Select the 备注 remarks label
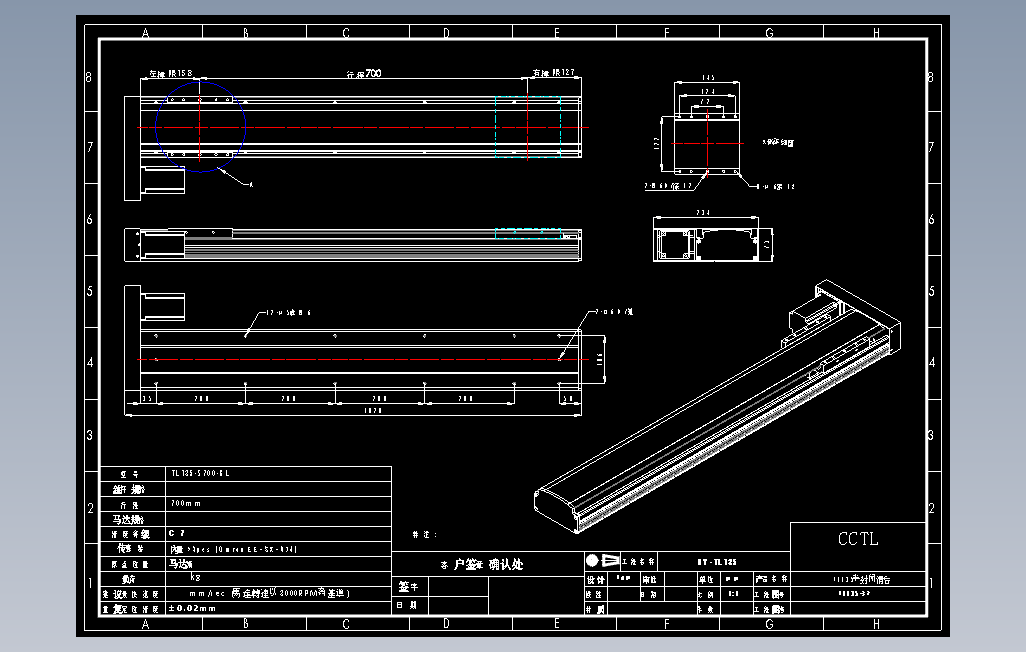Viewport: 1026px width, 652px height. click(x=424, y=534)
